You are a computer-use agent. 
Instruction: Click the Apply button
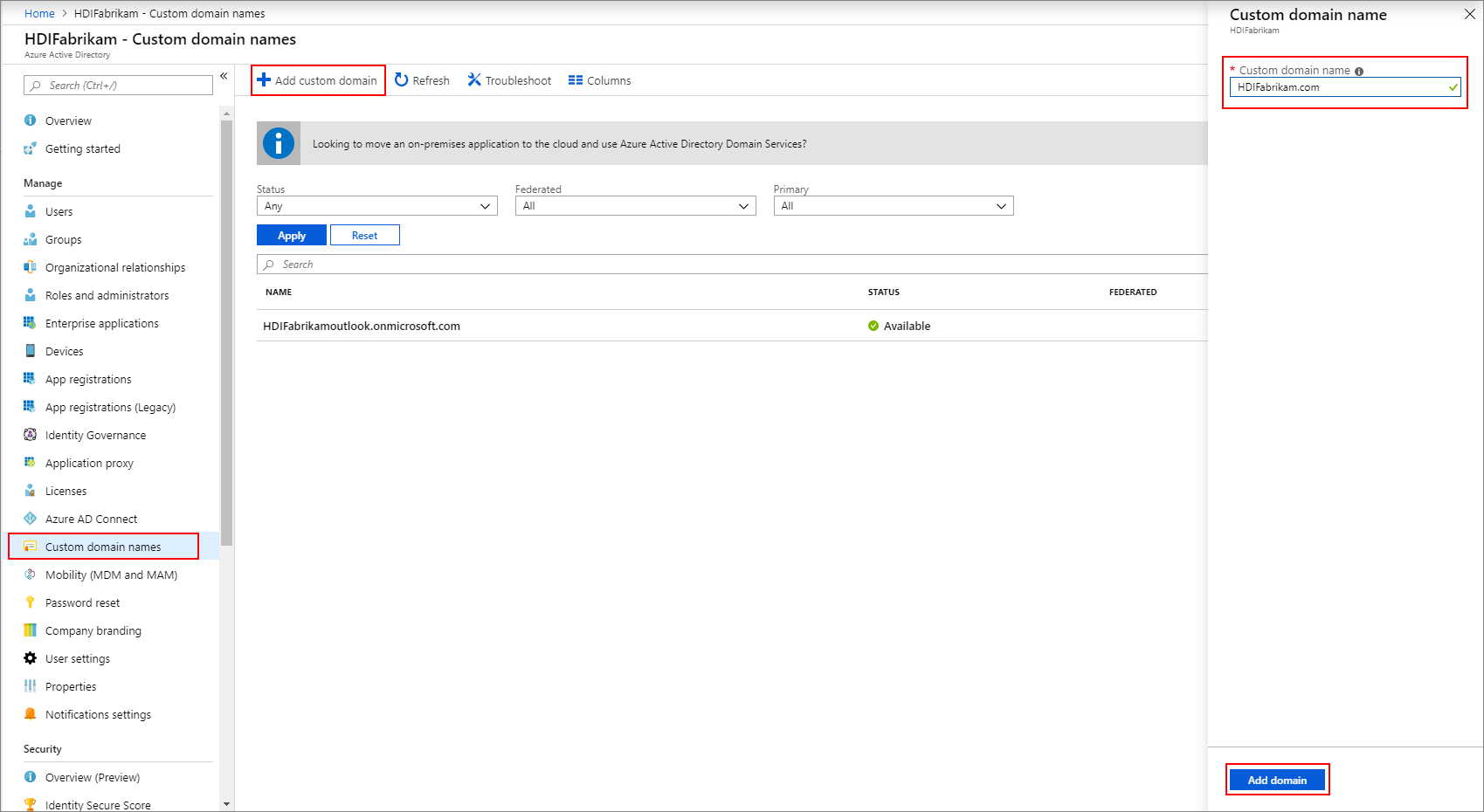291,235
